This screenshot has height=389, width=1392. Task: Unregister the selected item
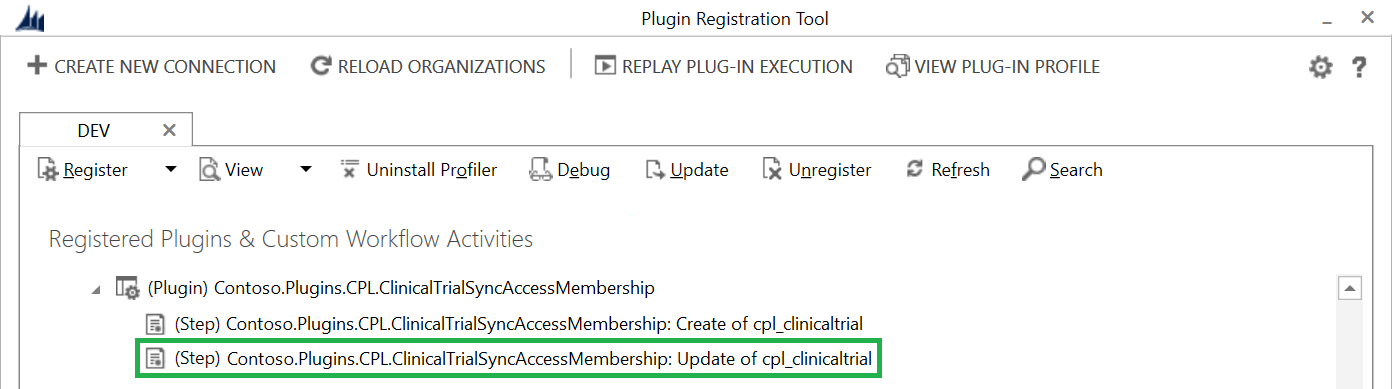pos(816,170)
